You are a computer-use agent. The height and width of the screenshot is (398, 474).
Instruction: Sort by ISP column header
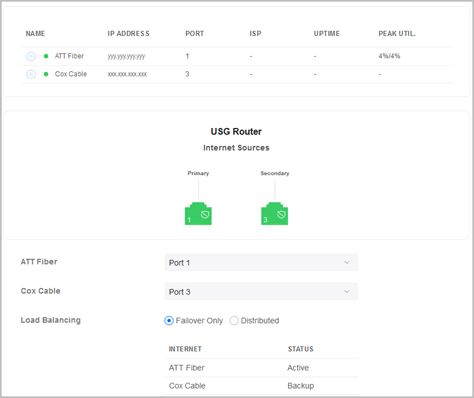coord(255,34)
